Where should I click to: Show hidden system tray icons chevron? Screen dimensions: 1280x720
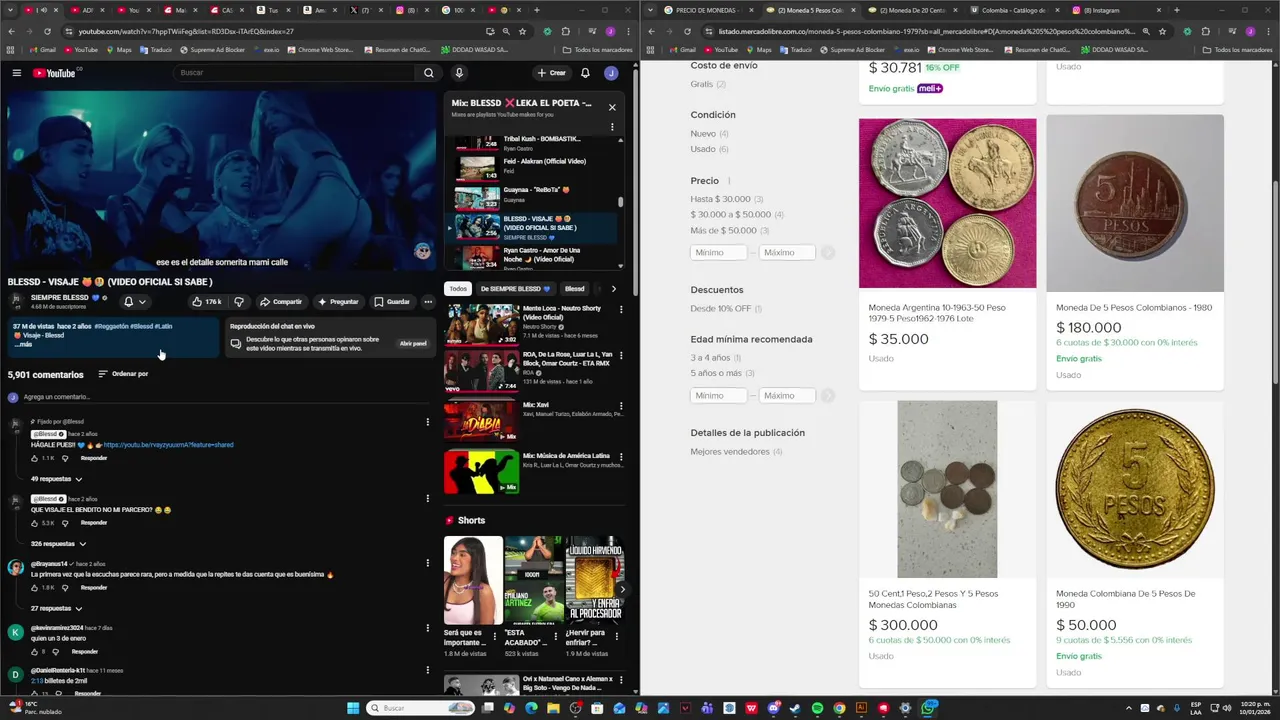pos(1129,708)
